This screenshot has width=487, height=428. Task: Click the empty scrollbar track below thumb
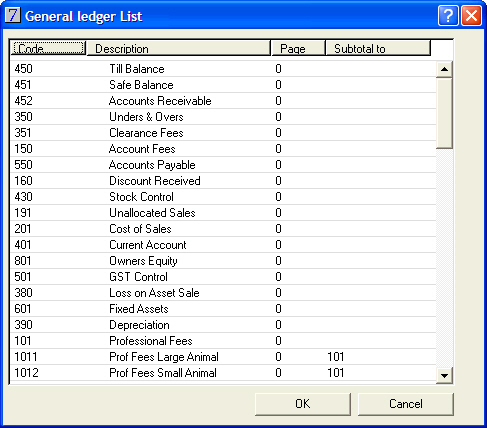(444, 258)
